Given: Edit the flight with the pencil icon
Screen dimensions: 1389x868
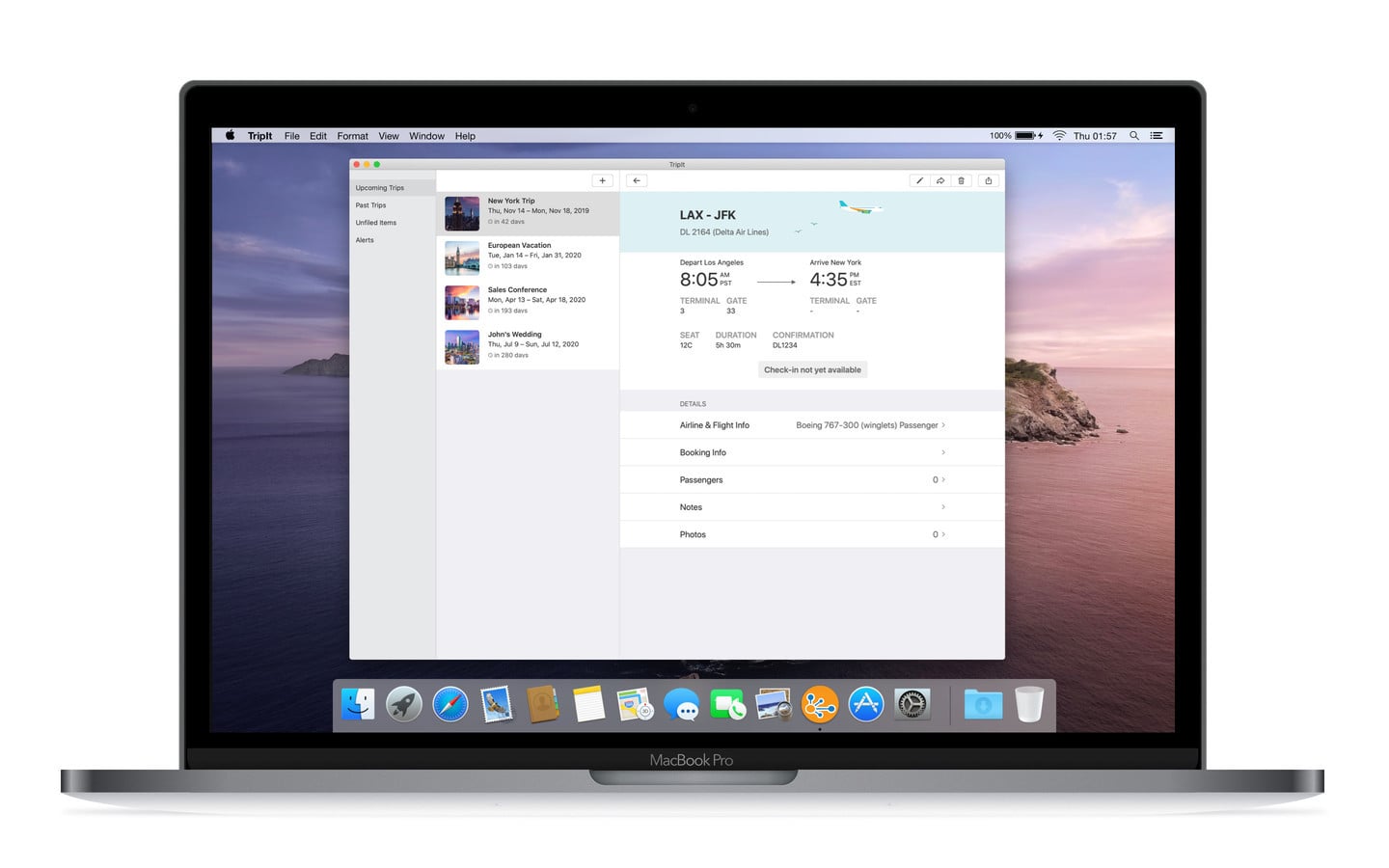Looking at the screenshot, I should pyautogui.click(x=919, y=180).
